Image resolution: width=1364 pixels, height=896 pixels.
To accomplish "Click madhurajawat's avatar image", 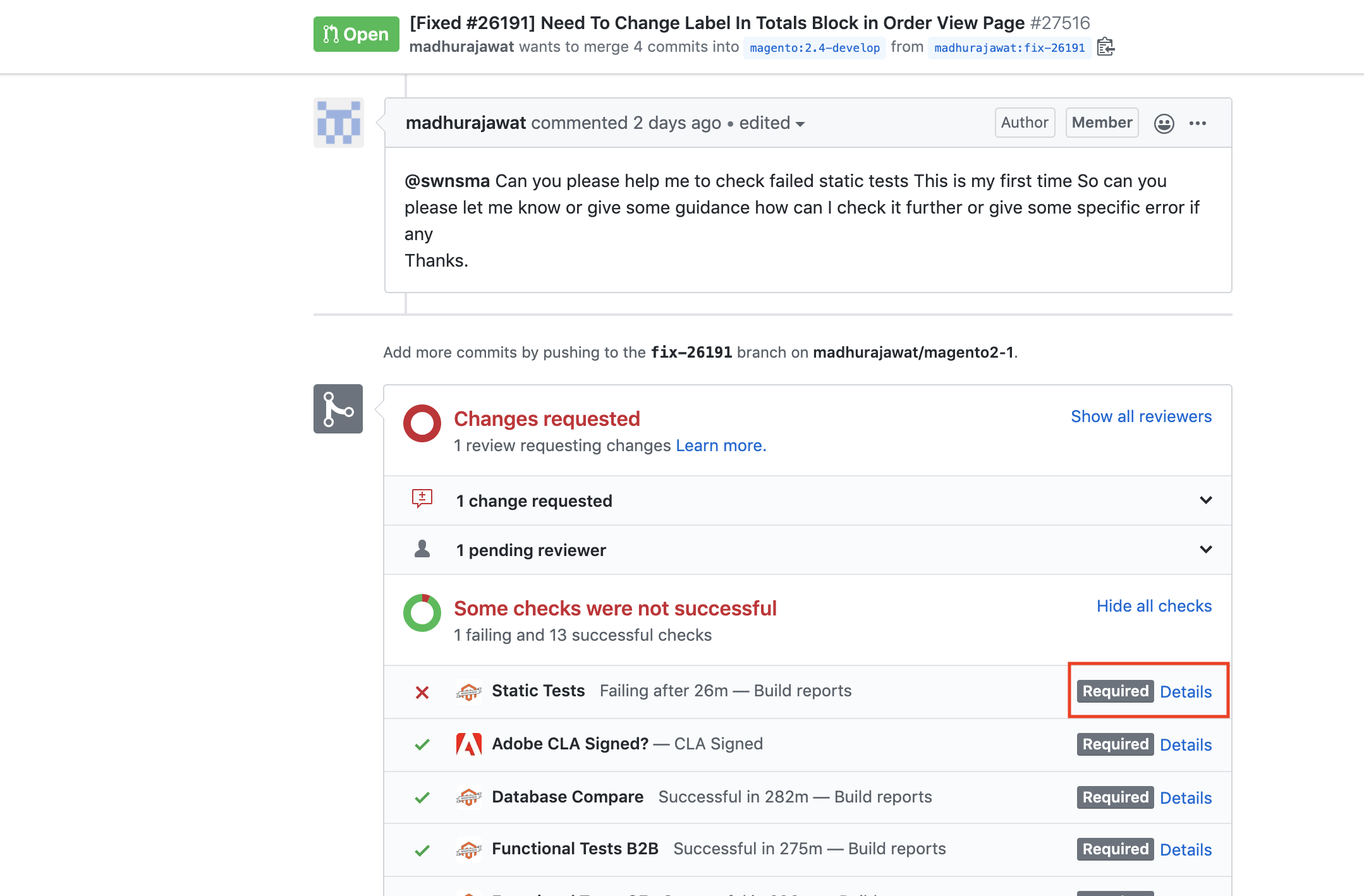I will (339, 123).
